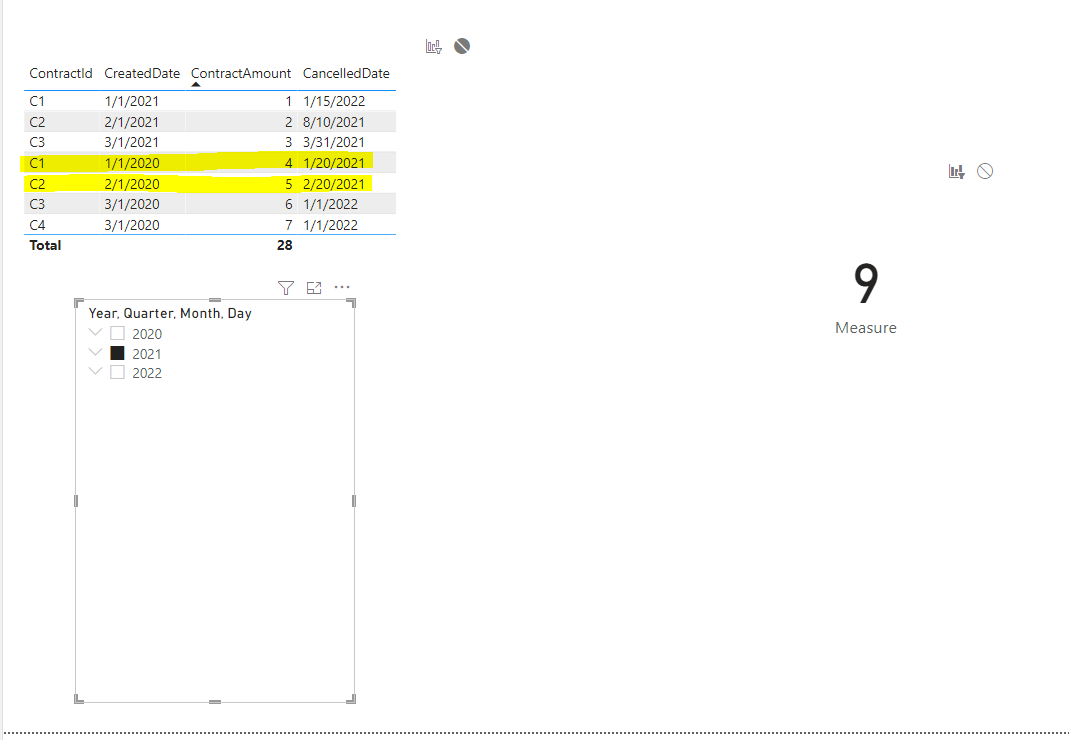
Task: Click the slicer's bottom middle resize handle
Action: pos(215,701)
